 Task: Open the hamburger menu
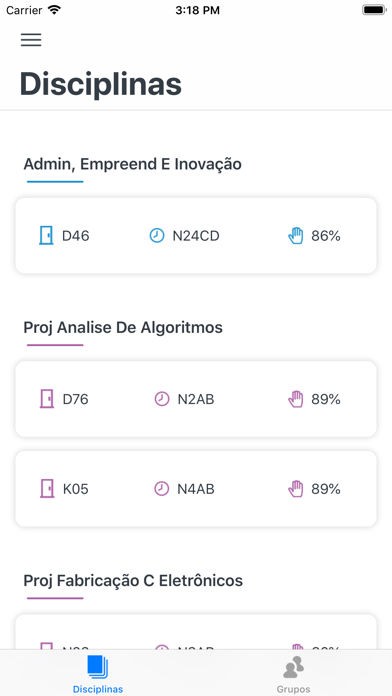(31, 40)
